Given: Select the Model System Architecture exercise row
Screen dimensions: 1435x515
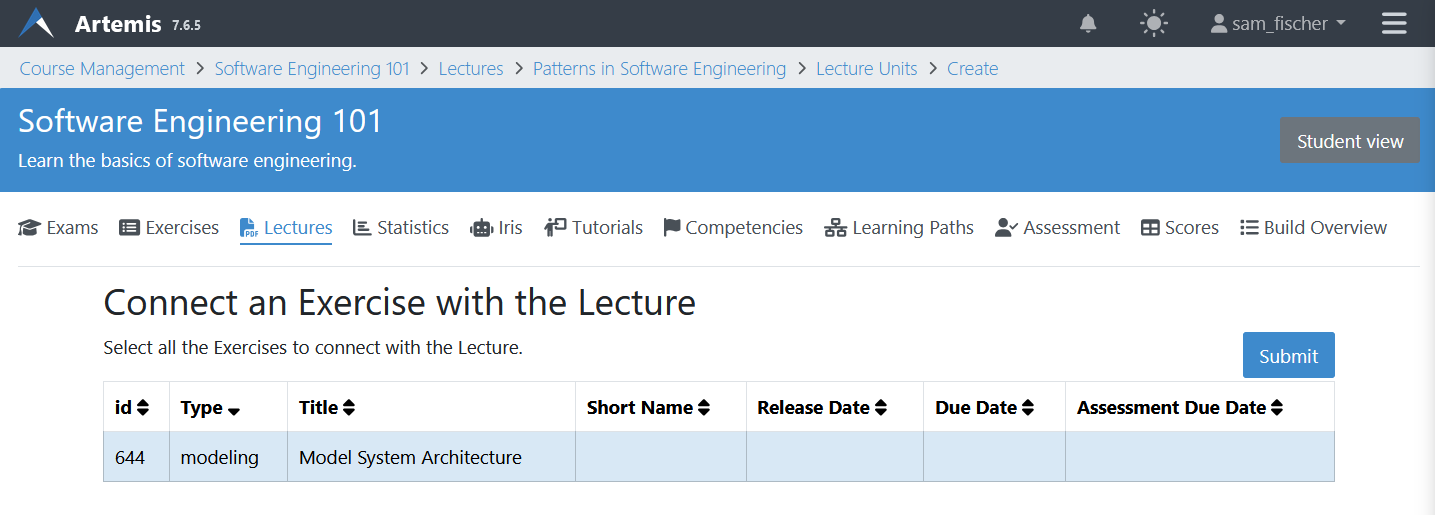Looking at the screenshot, I should coord(410,458).
